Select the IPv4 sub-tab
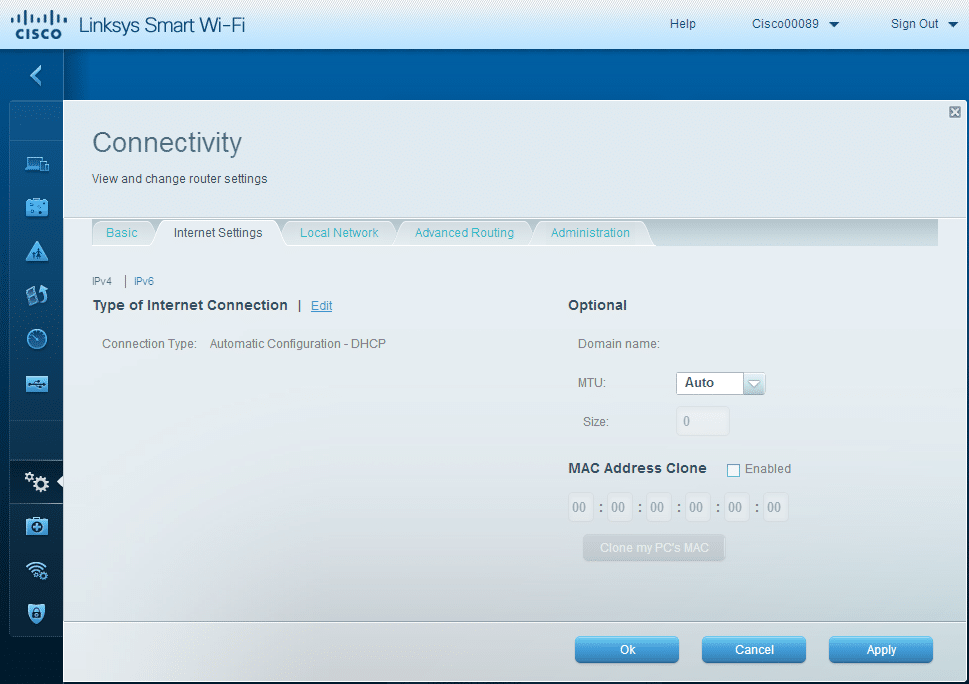This screenshot has width=969, height=684. [x=102, y=281]
